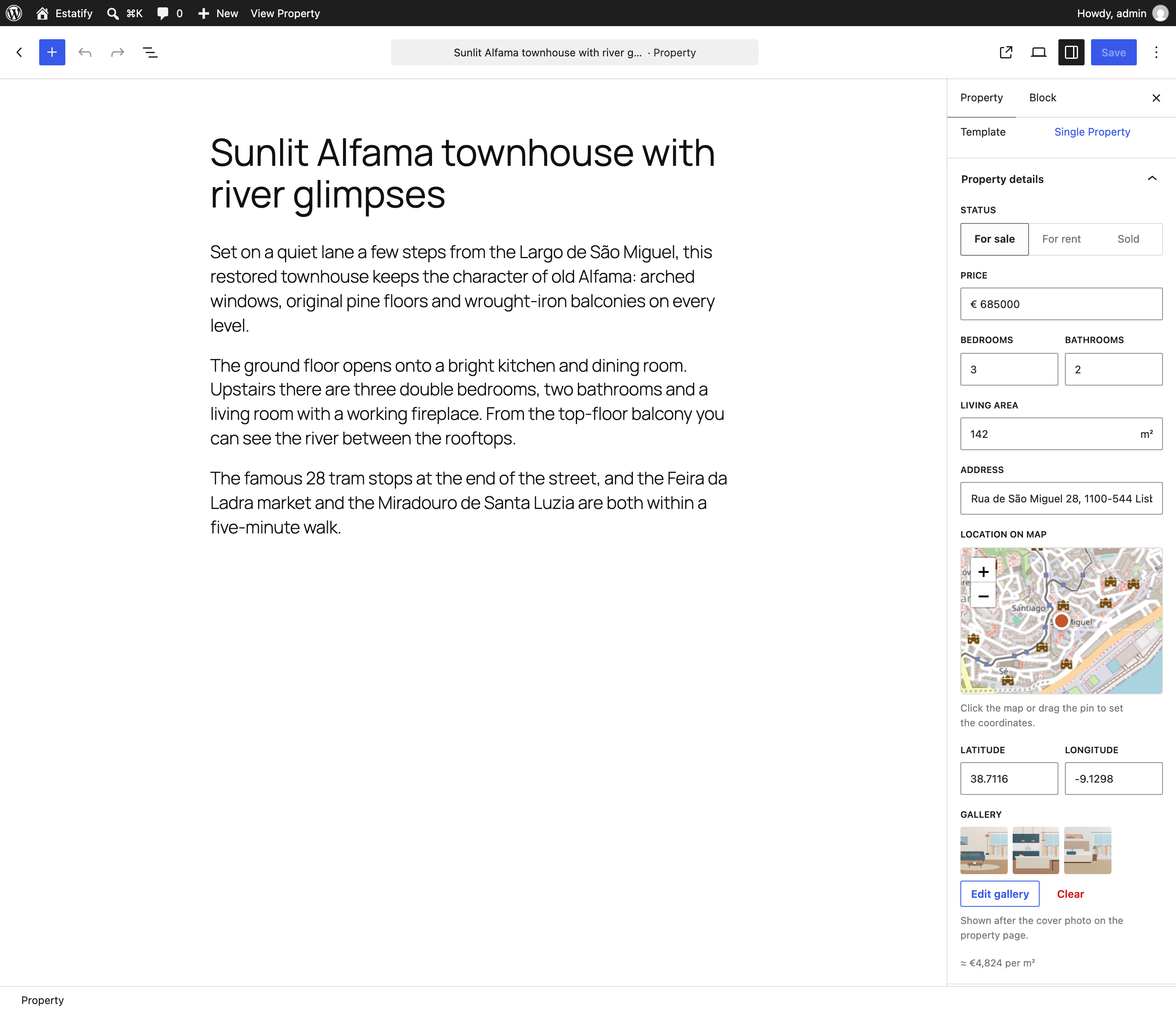Open the device preview options
The width and height of the screenshot is (1176, 1013).
(1039, 52)
